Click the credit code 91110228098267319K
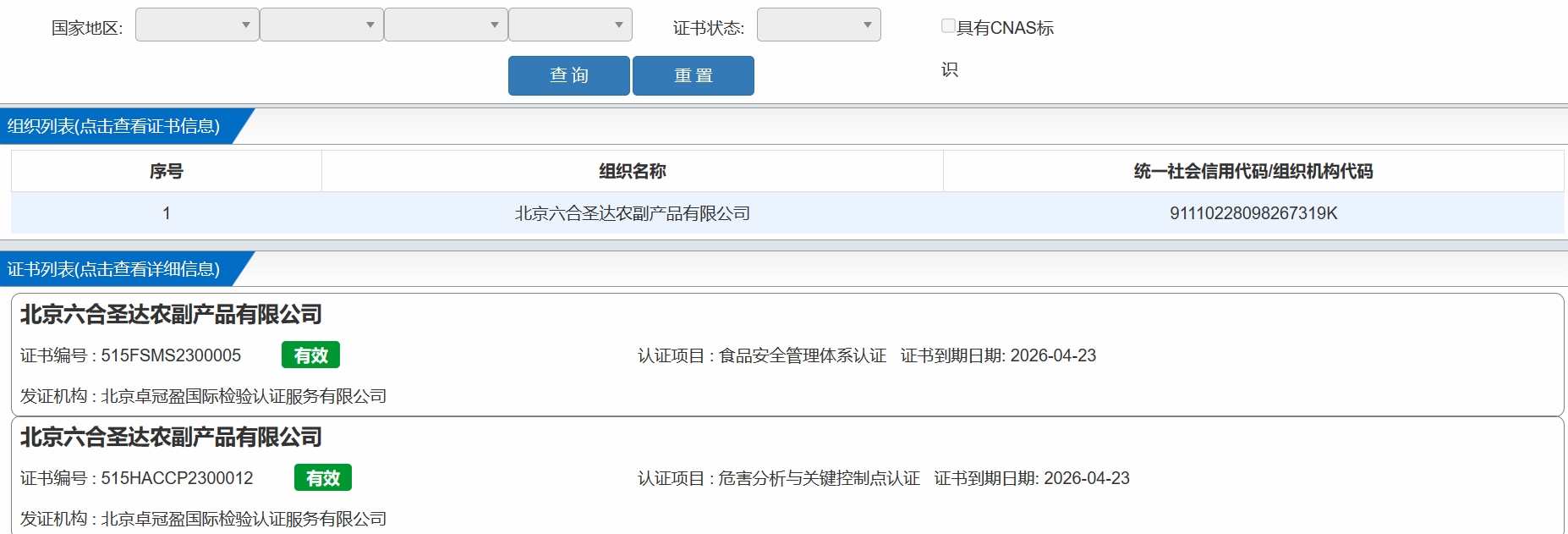Screen dimensions: 1568x534 (x=1253, y=213)
